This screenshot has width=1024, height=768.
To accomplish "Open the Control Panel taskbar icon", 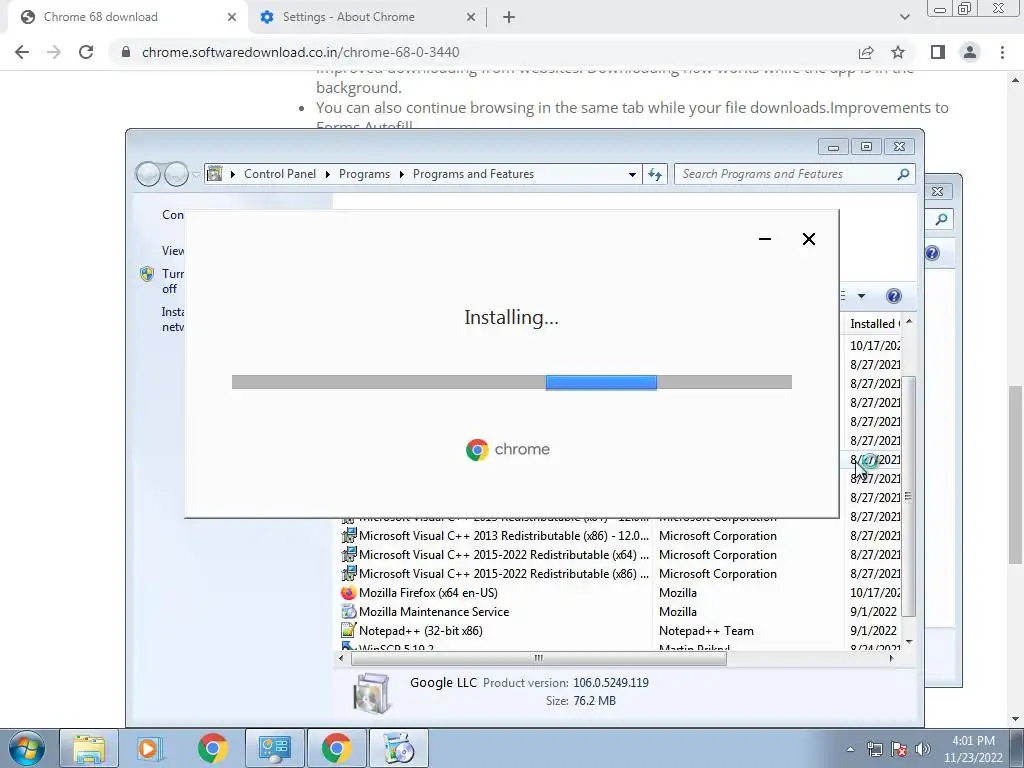I will point(274,748).
